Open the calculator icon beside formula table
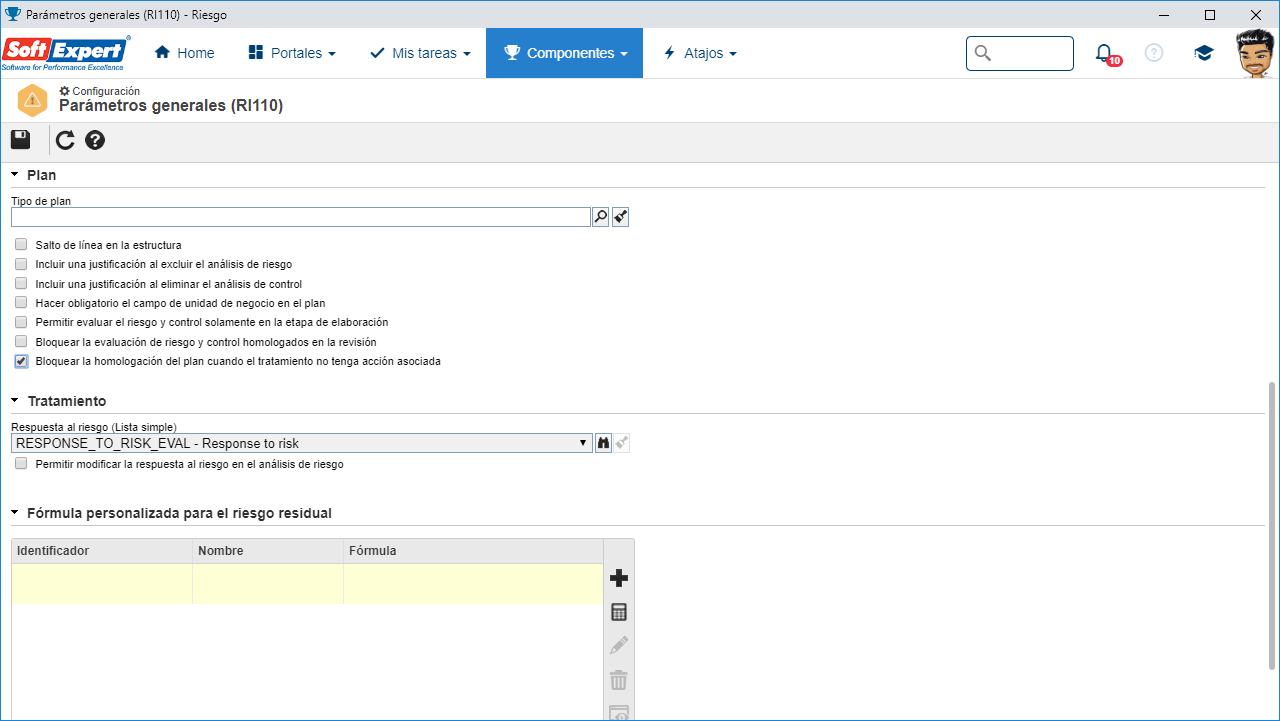The image size is (1280, 721). (619, 612)
